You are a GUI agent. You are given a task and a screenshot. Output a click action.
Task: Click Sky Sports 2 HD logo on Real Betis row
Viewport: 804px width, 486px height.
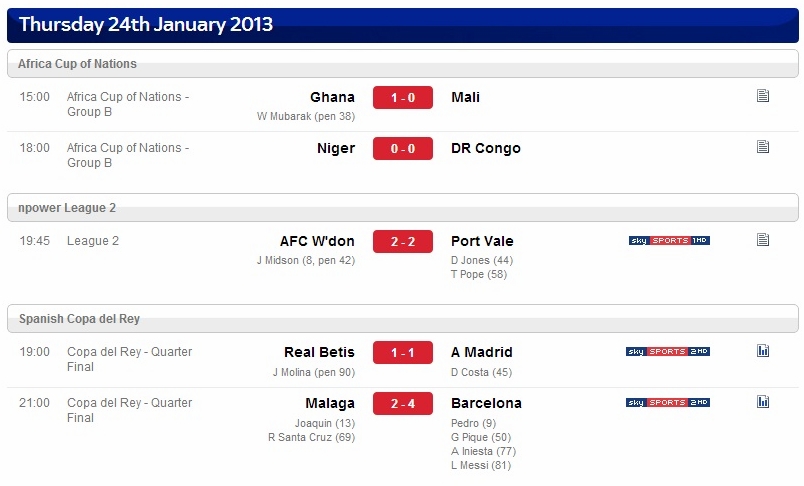point(668,352)
